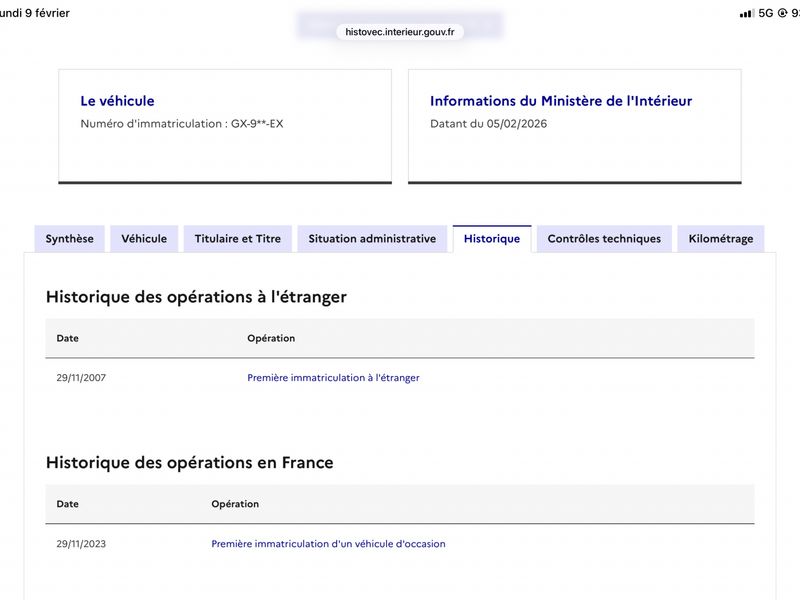Image resolution: width=800 pixels, height=600 pixels.
Task: Click the 'Datant du 05/02/2026' text
Action: 488,124
